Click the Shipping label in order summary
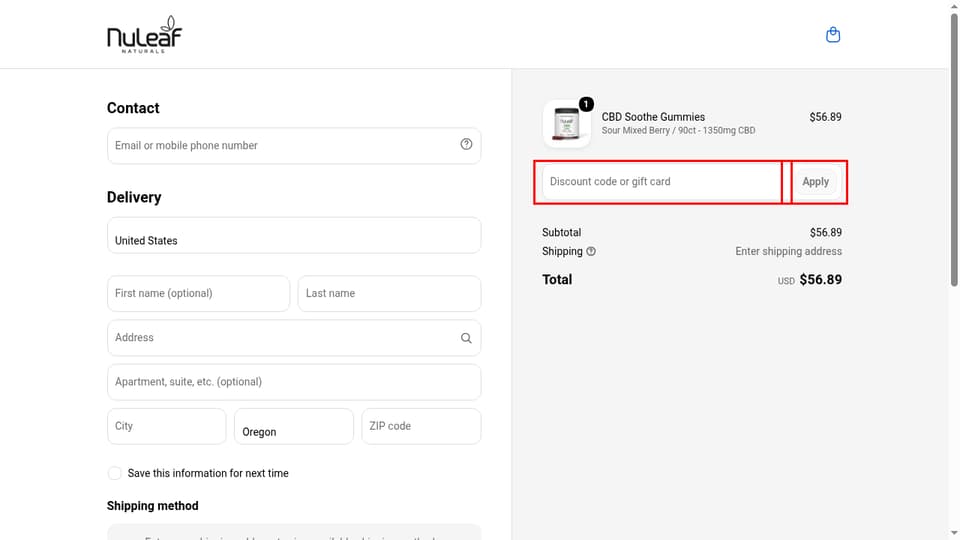This screenshot has width=960, height=540. 562,252
